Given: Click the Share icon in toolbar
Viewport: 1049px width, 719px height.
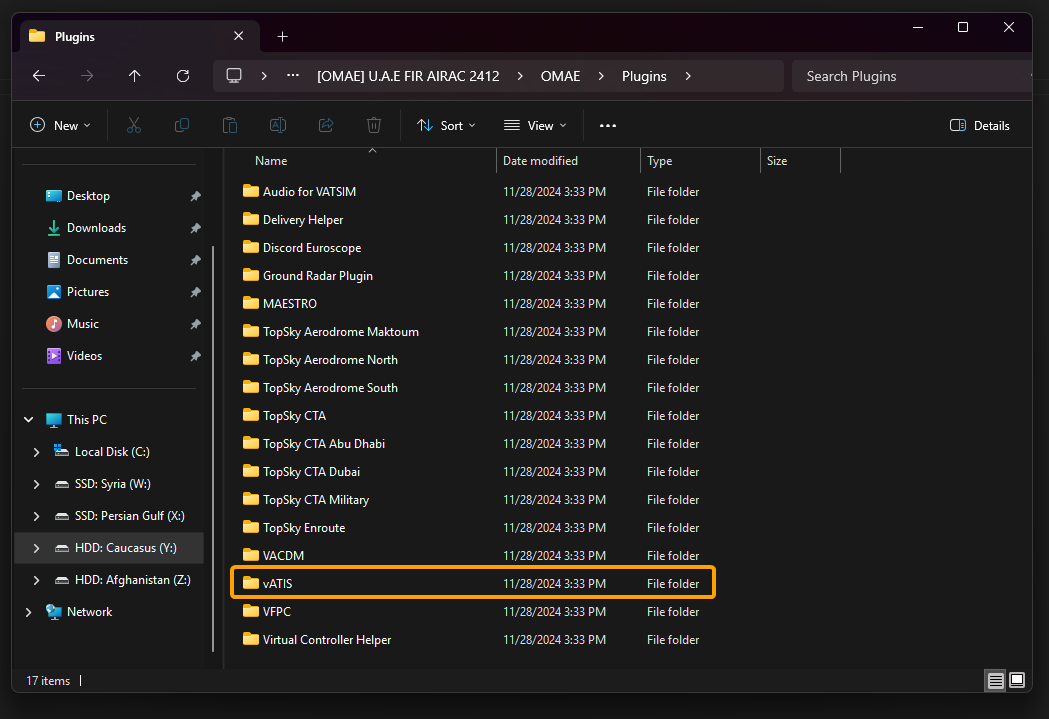Looking at the screenshot, I should (x=326, y=125).
